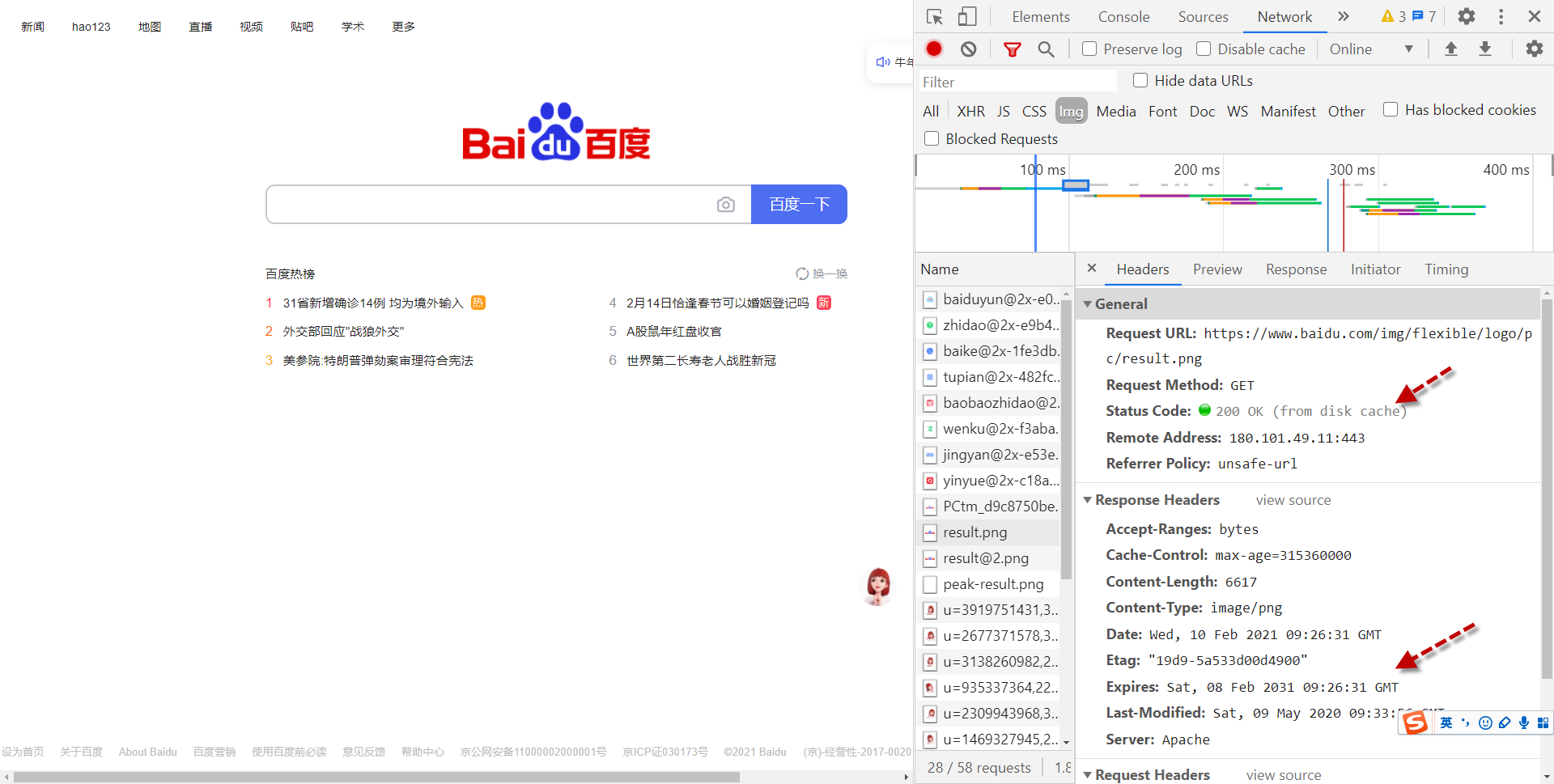Click the page horizontal scrollbar
This screenshot has width=1554, height=784.
[x=377, y=777]
